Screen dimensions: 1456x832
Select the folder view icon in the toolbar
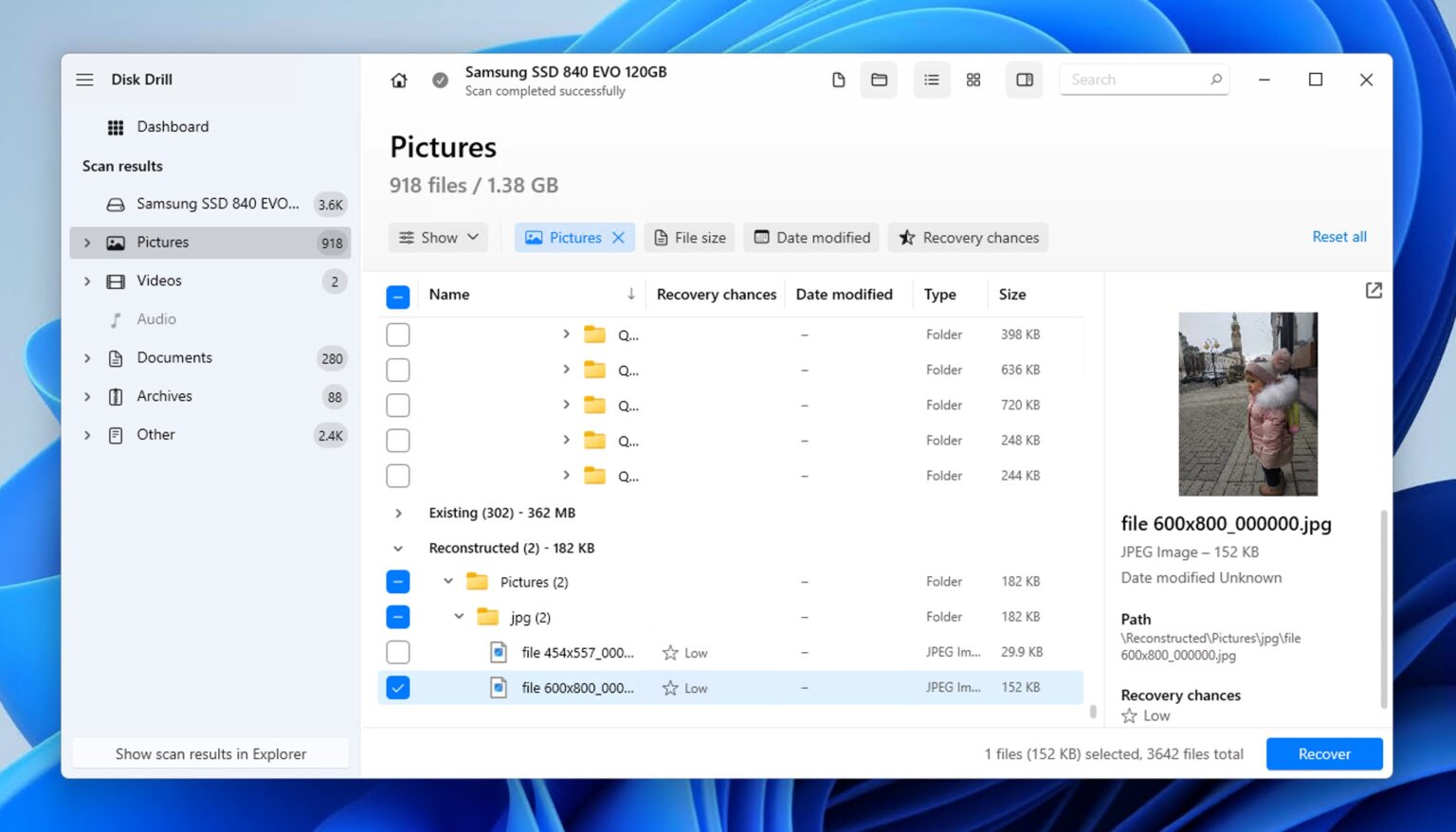point(879,80)
